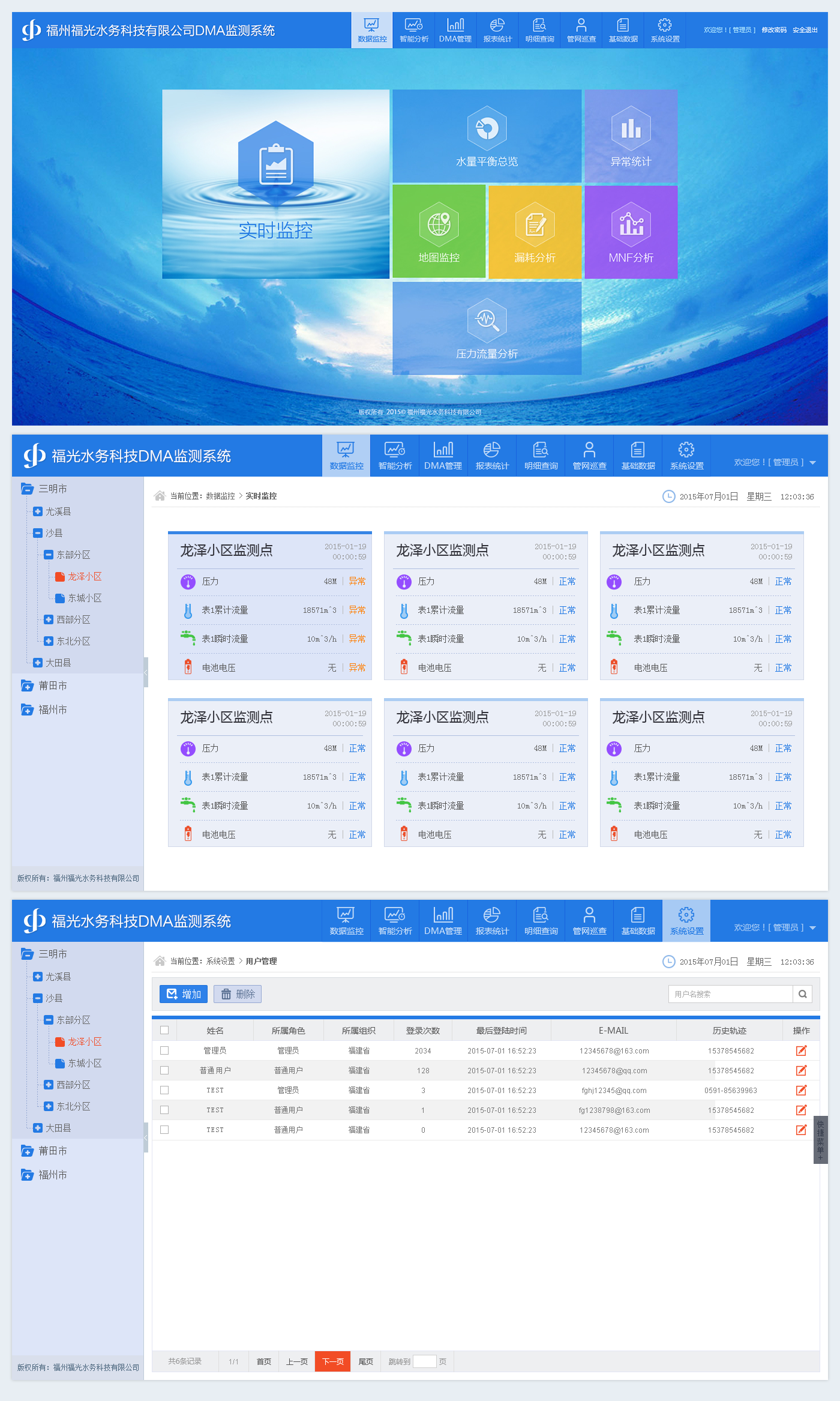Click 明细查询 icon in real-time monitoring panel
The width and height of the screenshot is (840, 1401).
click(541, 449)
